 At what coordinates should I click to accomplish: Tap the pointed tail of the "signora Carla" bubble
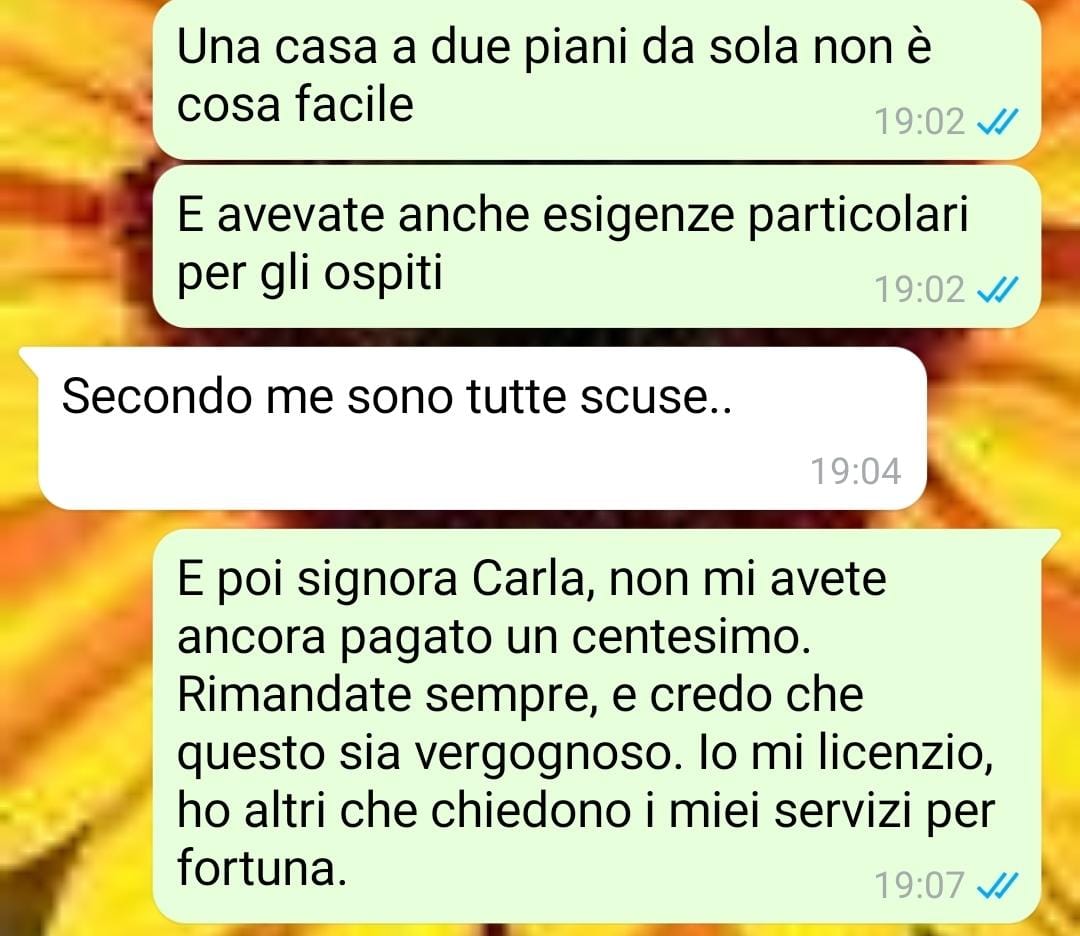1048,542
